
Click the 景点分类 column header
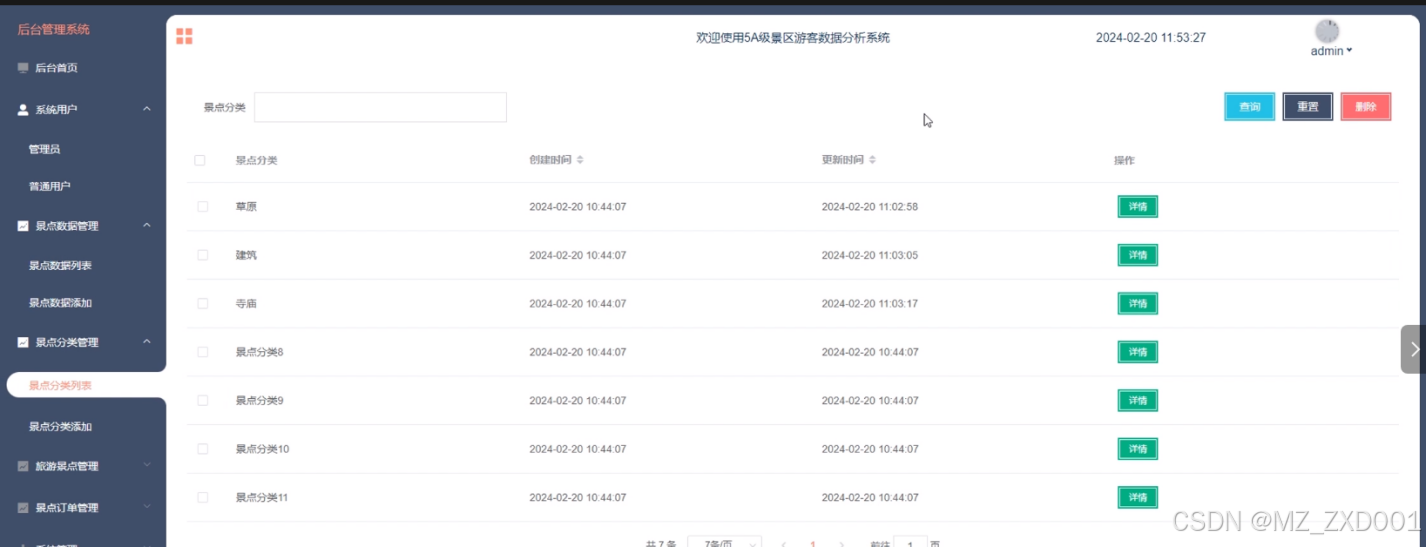(256, 160)
